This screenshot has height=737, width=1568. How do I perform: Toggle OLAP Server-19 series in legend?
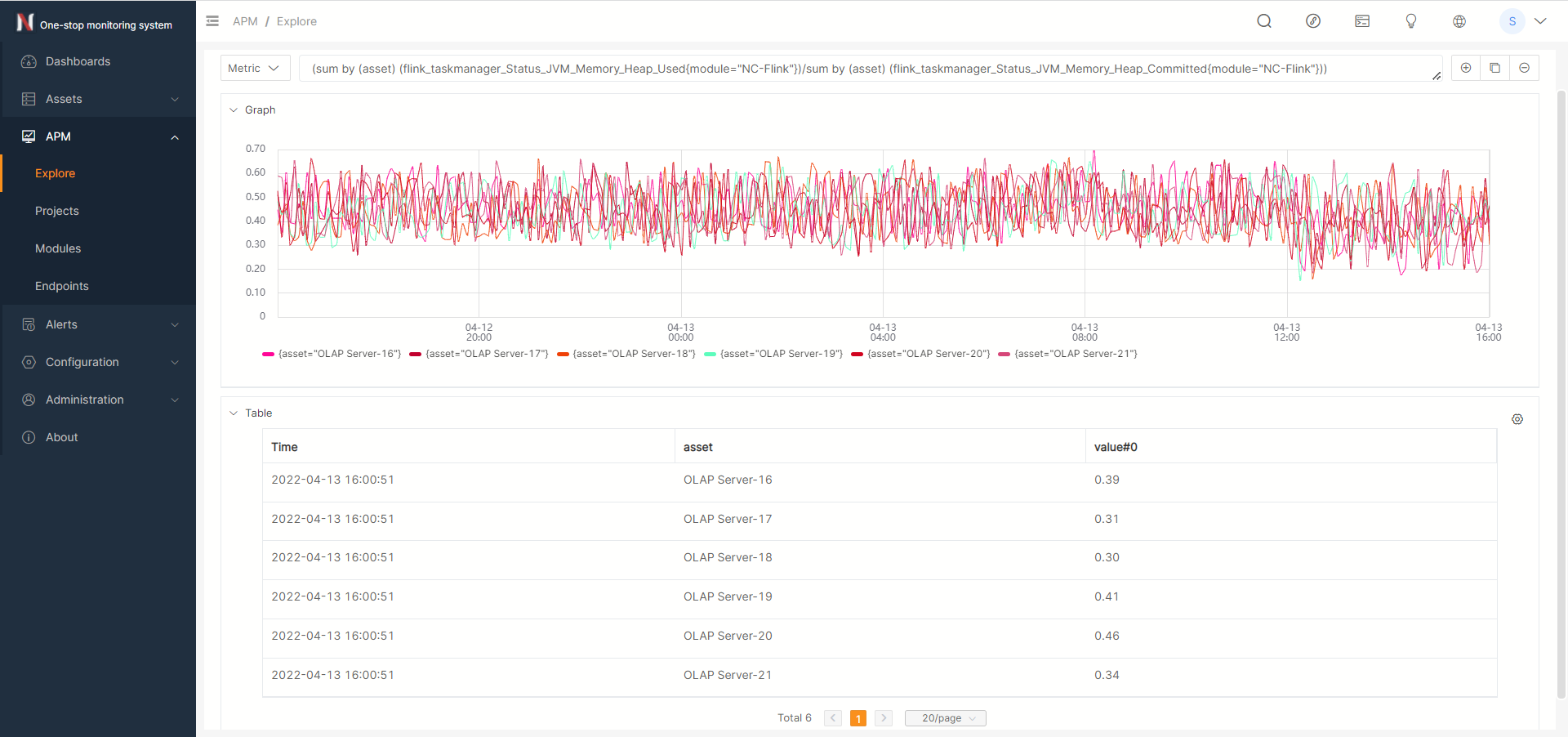pyautogui.click(x=773, y=354)
